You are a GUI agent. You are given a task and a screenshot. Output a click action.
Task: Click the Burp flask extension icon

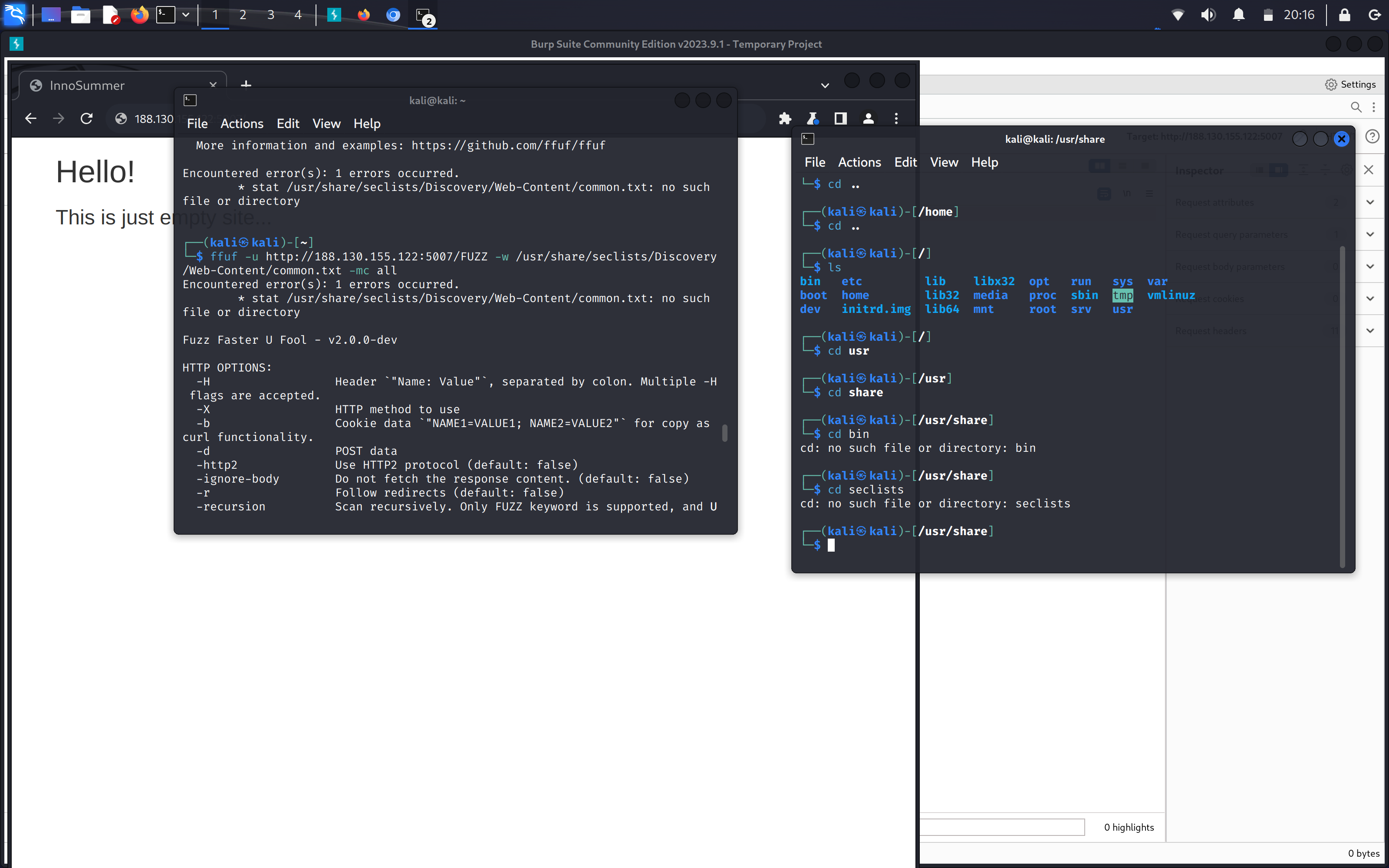pyautogui.click(x=812, y=119)
